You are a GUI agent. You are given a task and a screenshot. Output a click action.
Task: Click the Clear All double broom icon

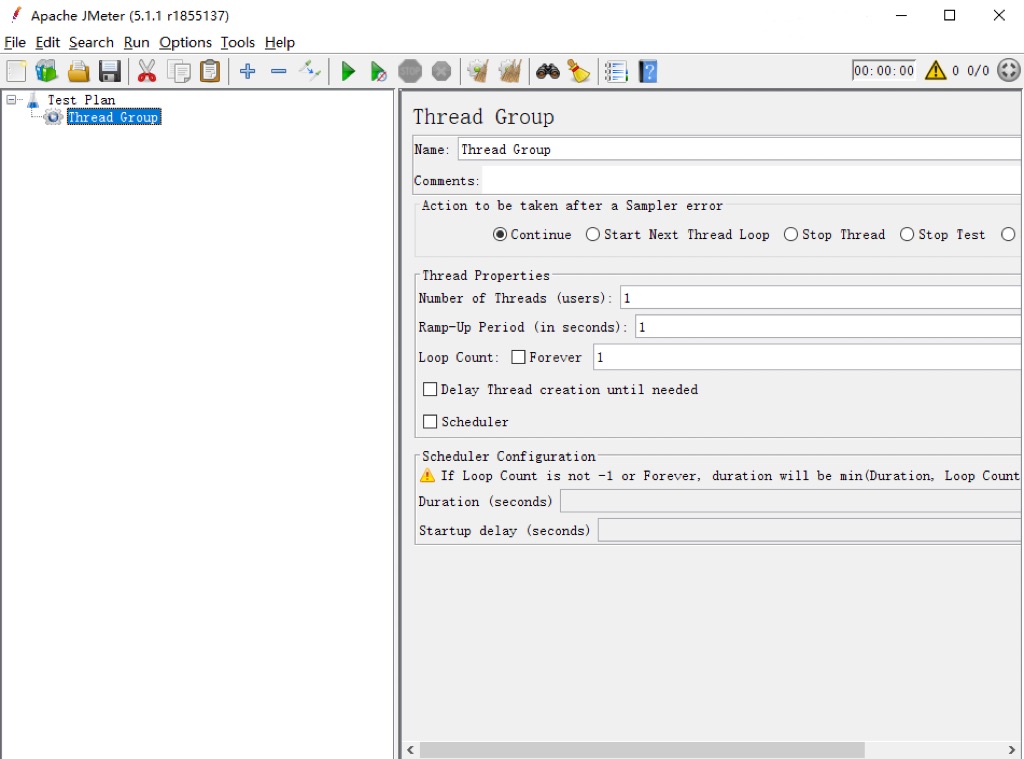coord(510,71)
